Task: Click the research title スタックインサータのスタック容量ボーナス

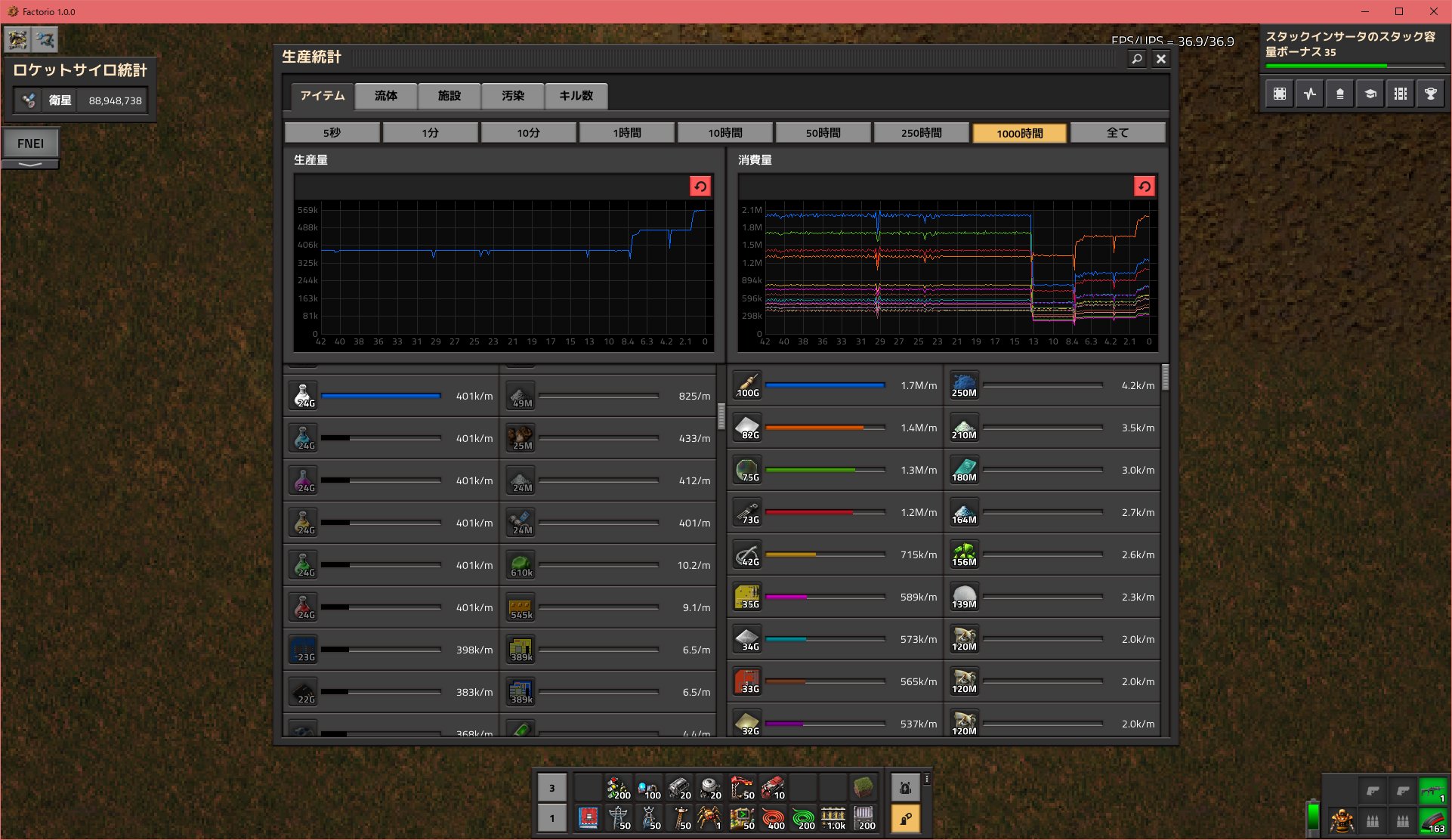Action: (1350, 44)
